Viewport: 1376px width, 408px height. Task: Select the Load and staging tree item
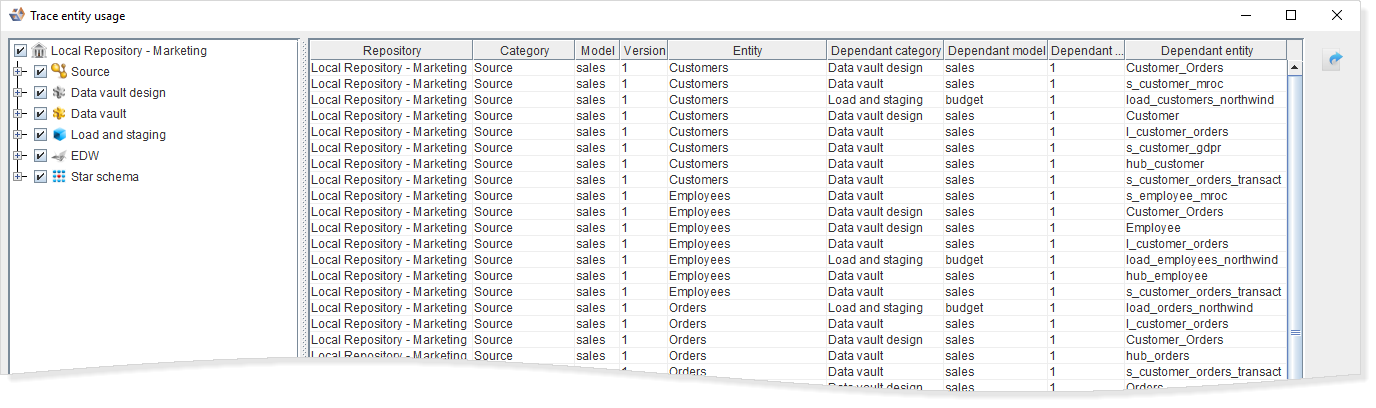[x=118, y=135]
